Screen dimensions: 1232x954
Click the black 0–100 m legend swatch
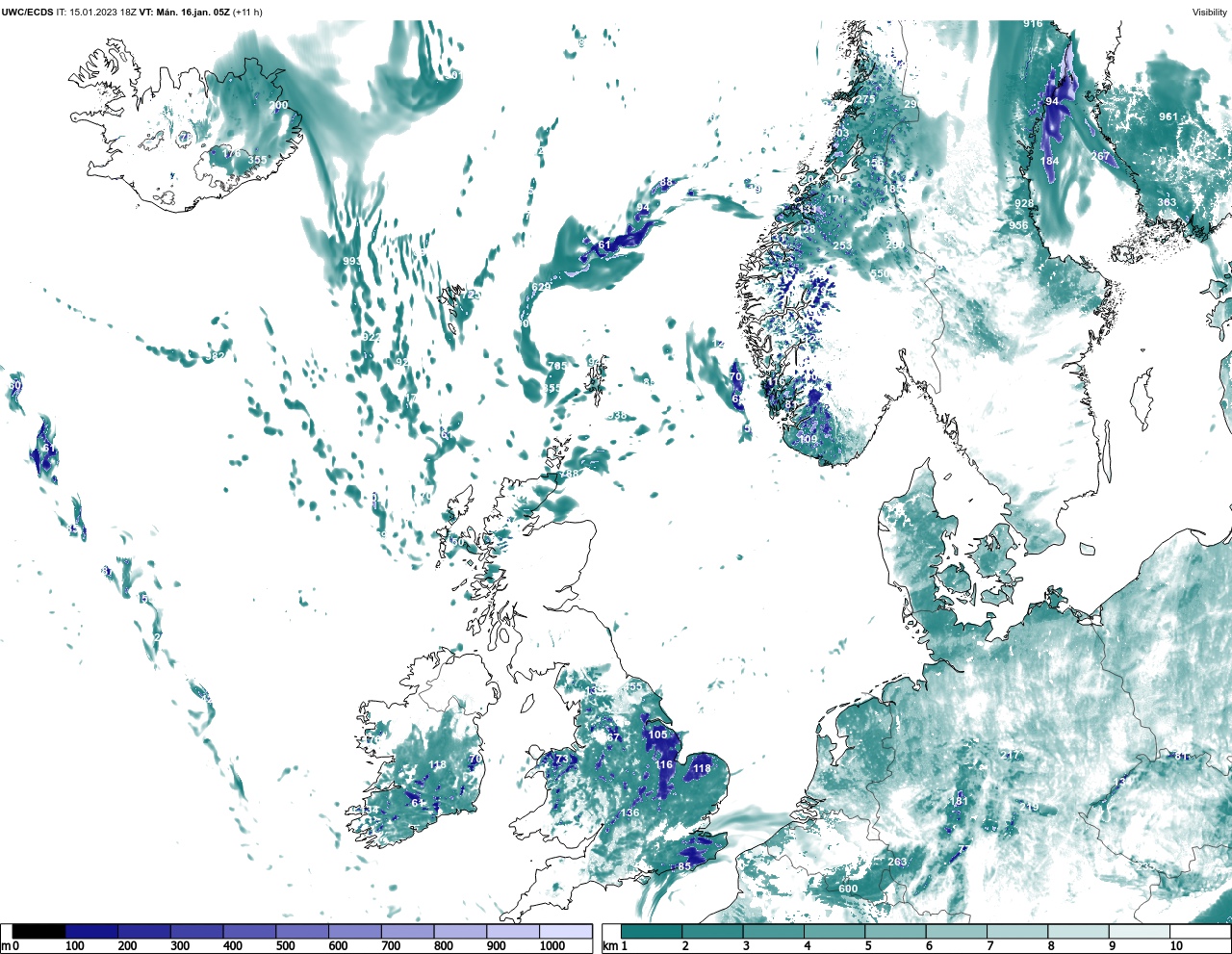[39, 931]
